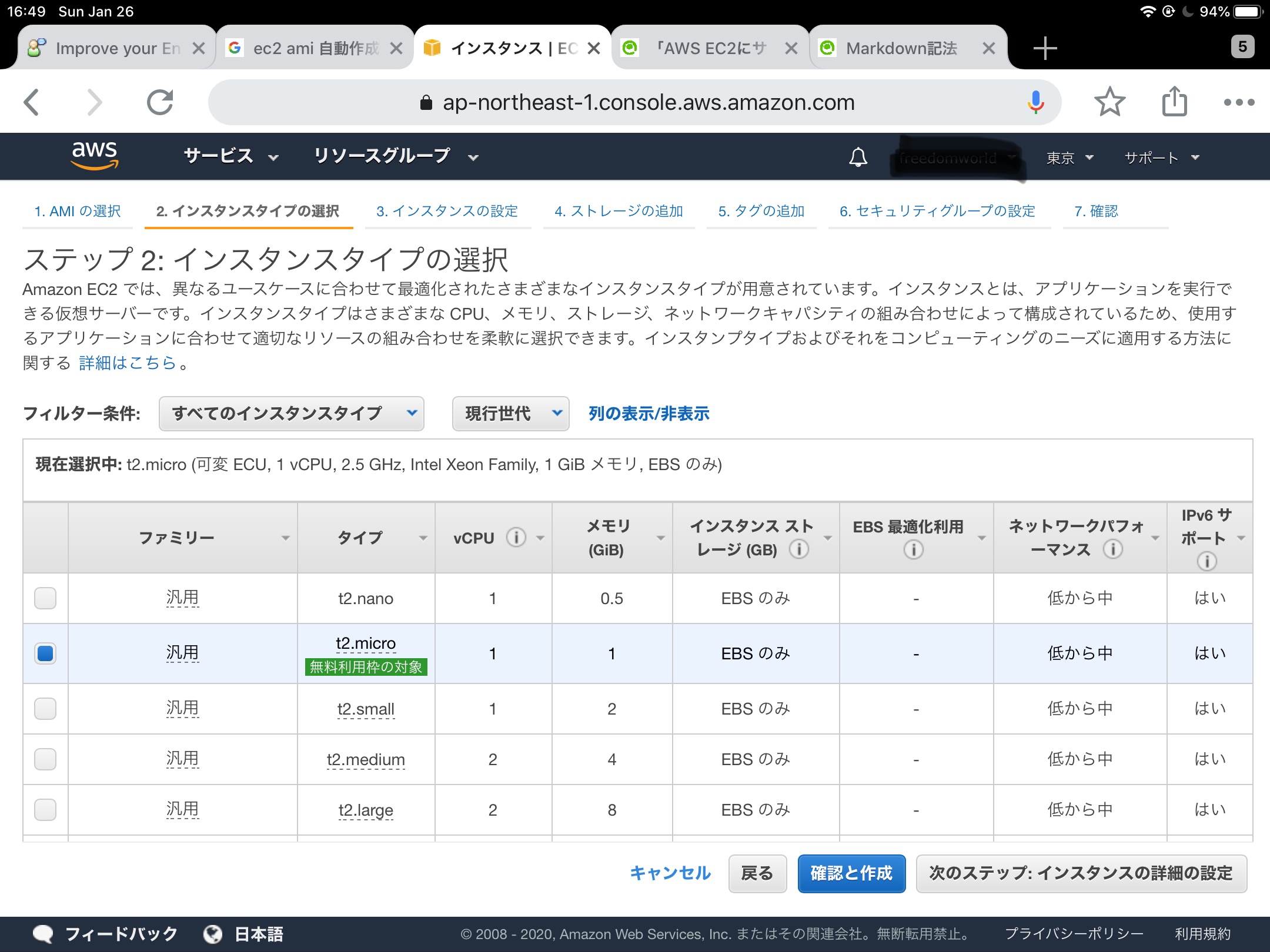Open the プライバシーポリシー link
The height and width of the screenshot is (952, 1270).
tap(1074, 934)
